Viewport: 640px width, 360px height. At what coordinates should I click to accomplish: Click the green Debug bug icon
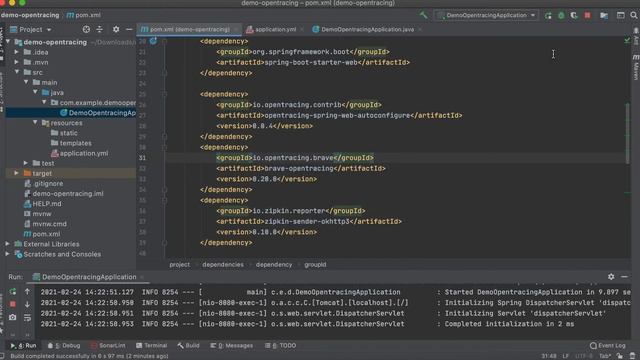click(x=561, y=16)
